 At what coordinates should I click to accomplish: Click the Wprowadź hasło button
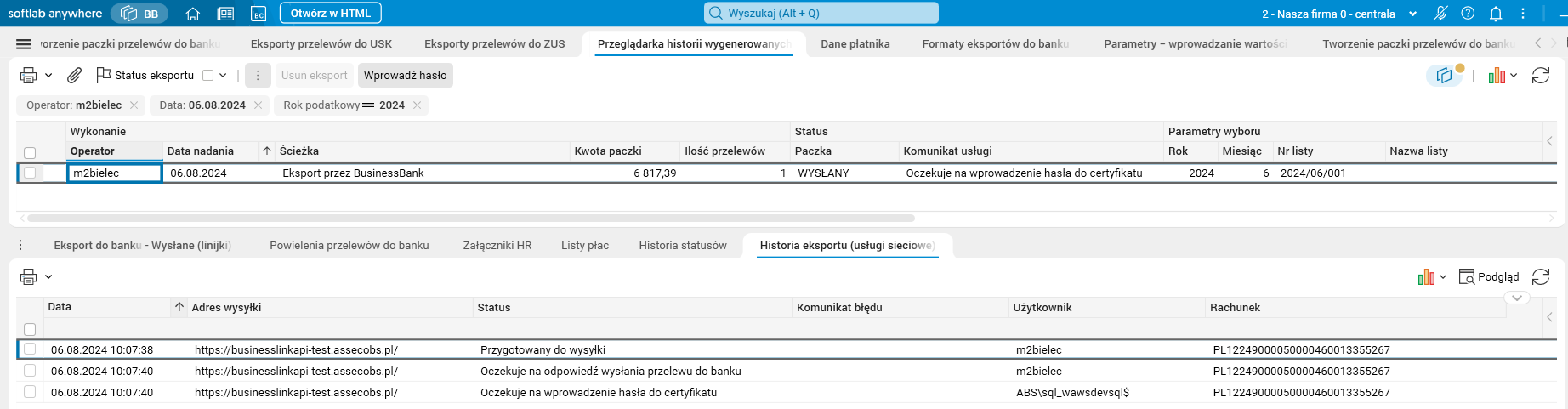(405, 76)
